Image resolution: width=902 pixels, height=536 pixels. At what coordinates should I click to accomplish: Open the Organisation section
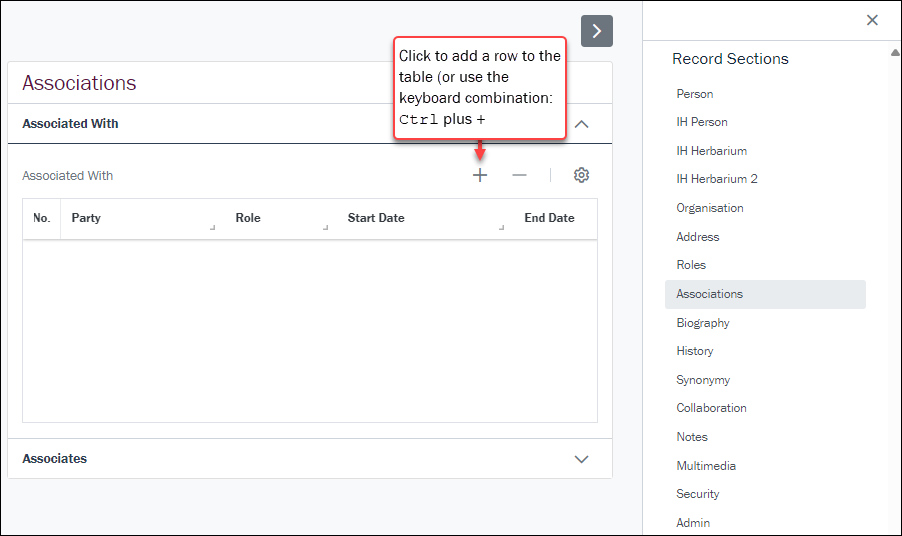pos(710,208)
